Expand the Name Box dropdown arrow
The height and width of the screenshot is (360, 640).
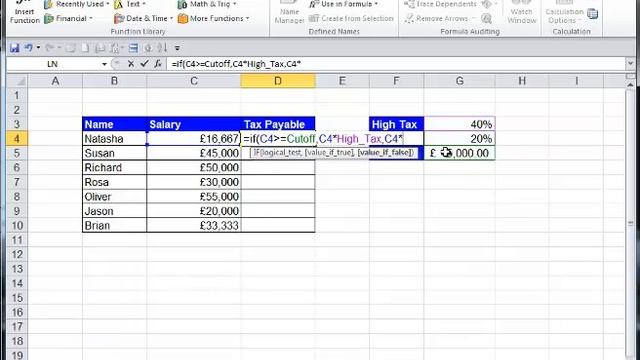(104, 64)
